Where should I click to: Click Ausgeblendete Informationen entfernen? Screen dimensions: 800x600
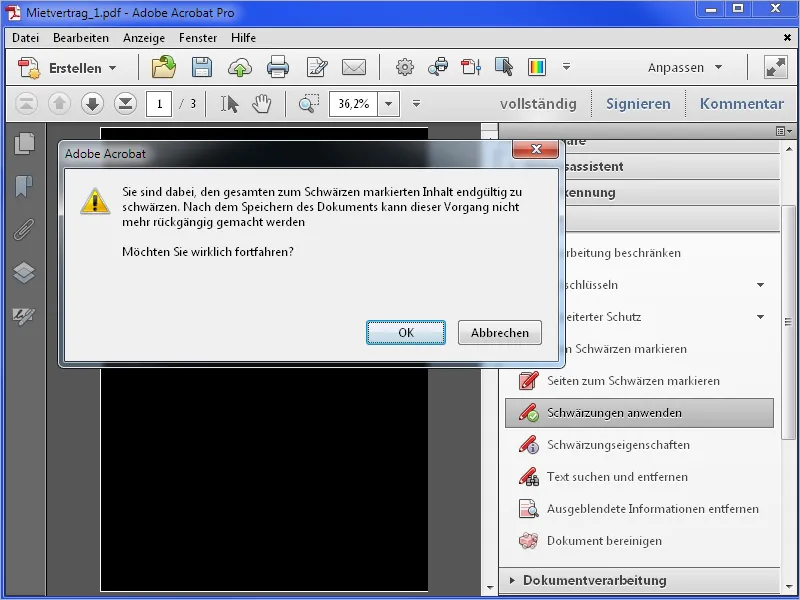pos(653,509)
